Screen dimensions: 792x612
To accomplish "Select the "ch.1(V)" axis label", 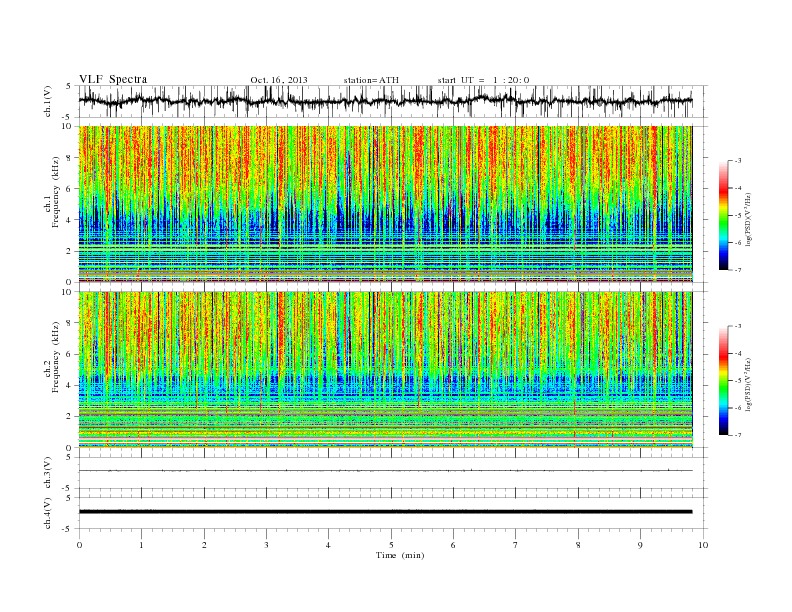I will click(x=47, y=101).
